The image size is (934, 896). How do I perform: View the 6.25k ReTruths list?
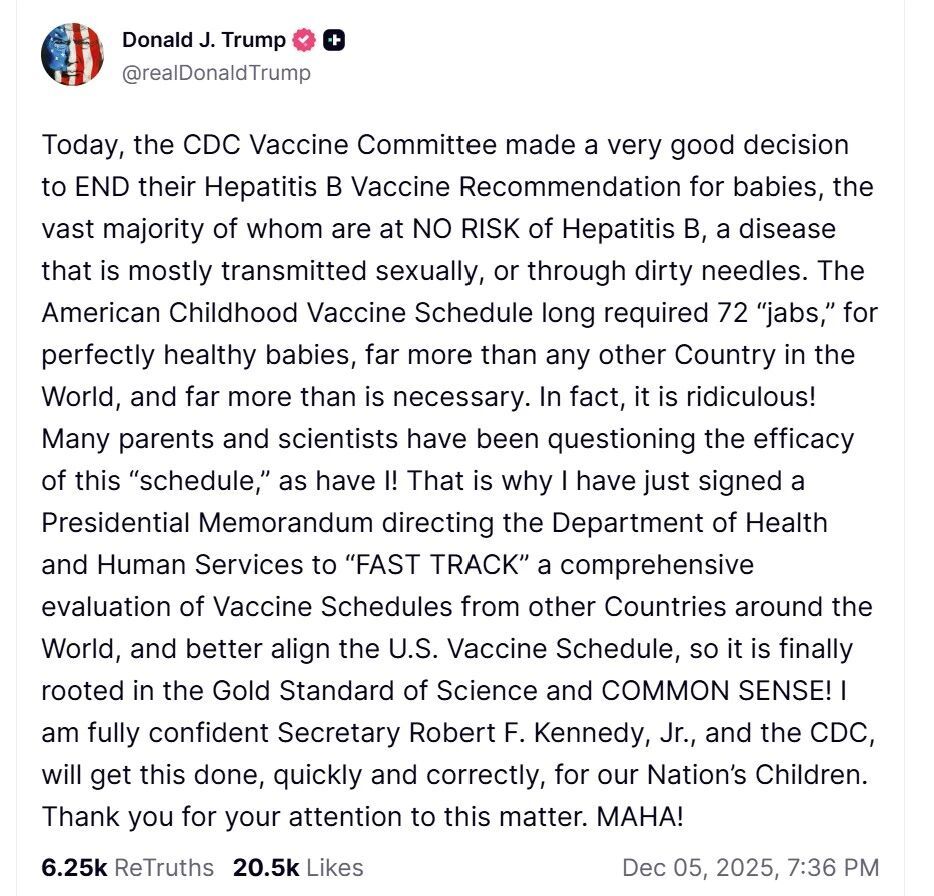(127, 867)
